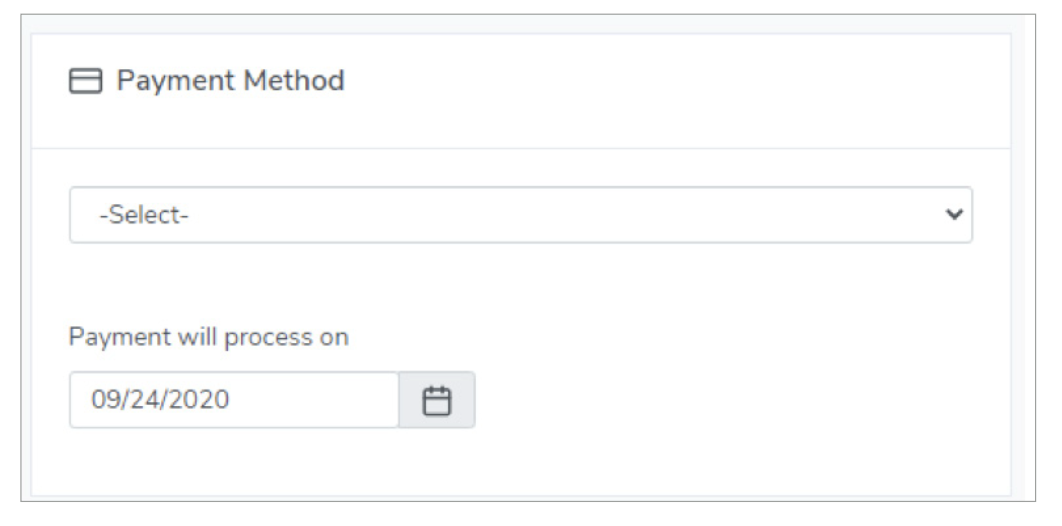The image size is (1062, 526).
Task: Click the calendar icon button
Action: pos(437,400)
